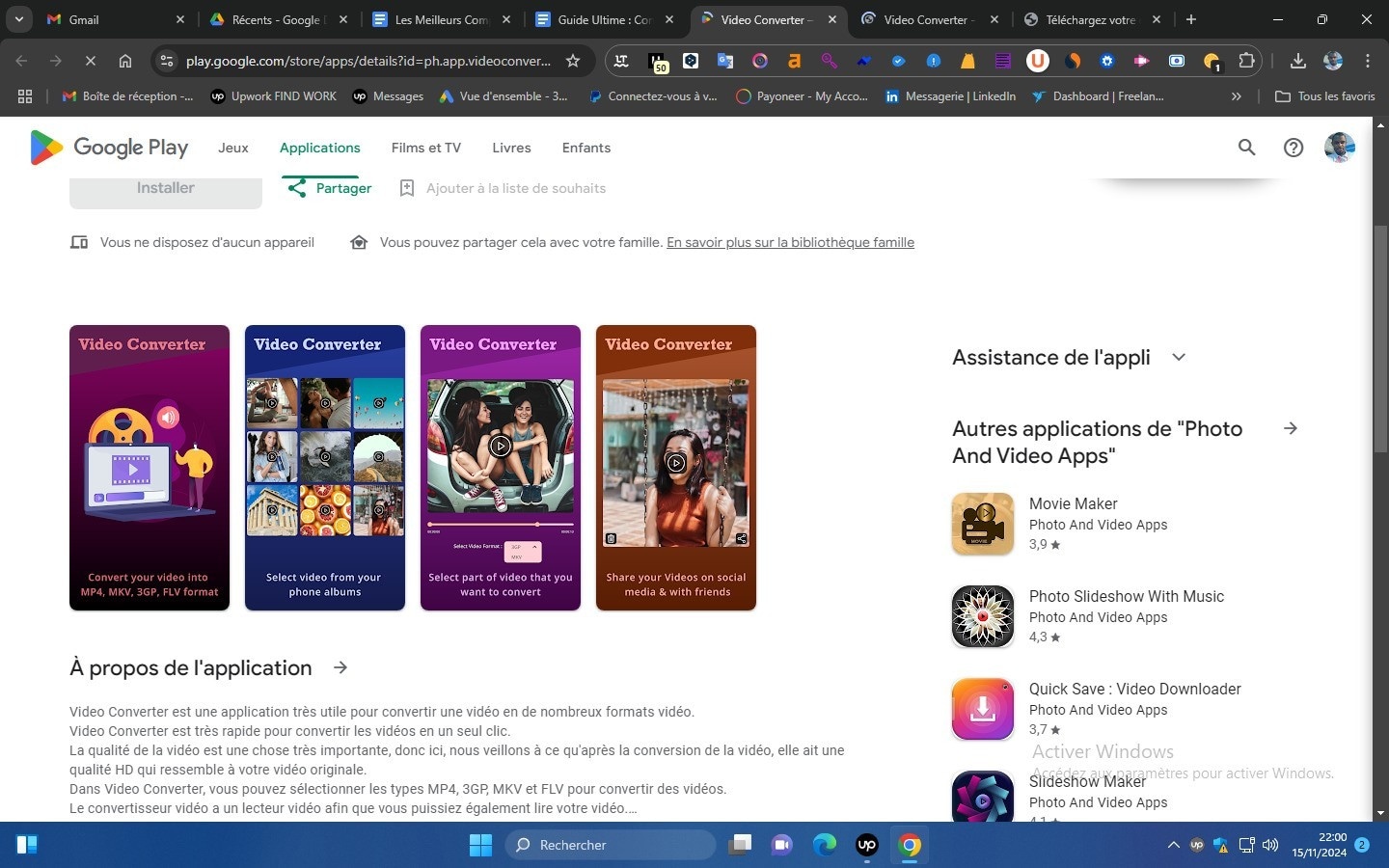Open the Upwork FIND WORK bookmark
The image size is (1389, 868).
coord(273,96)
